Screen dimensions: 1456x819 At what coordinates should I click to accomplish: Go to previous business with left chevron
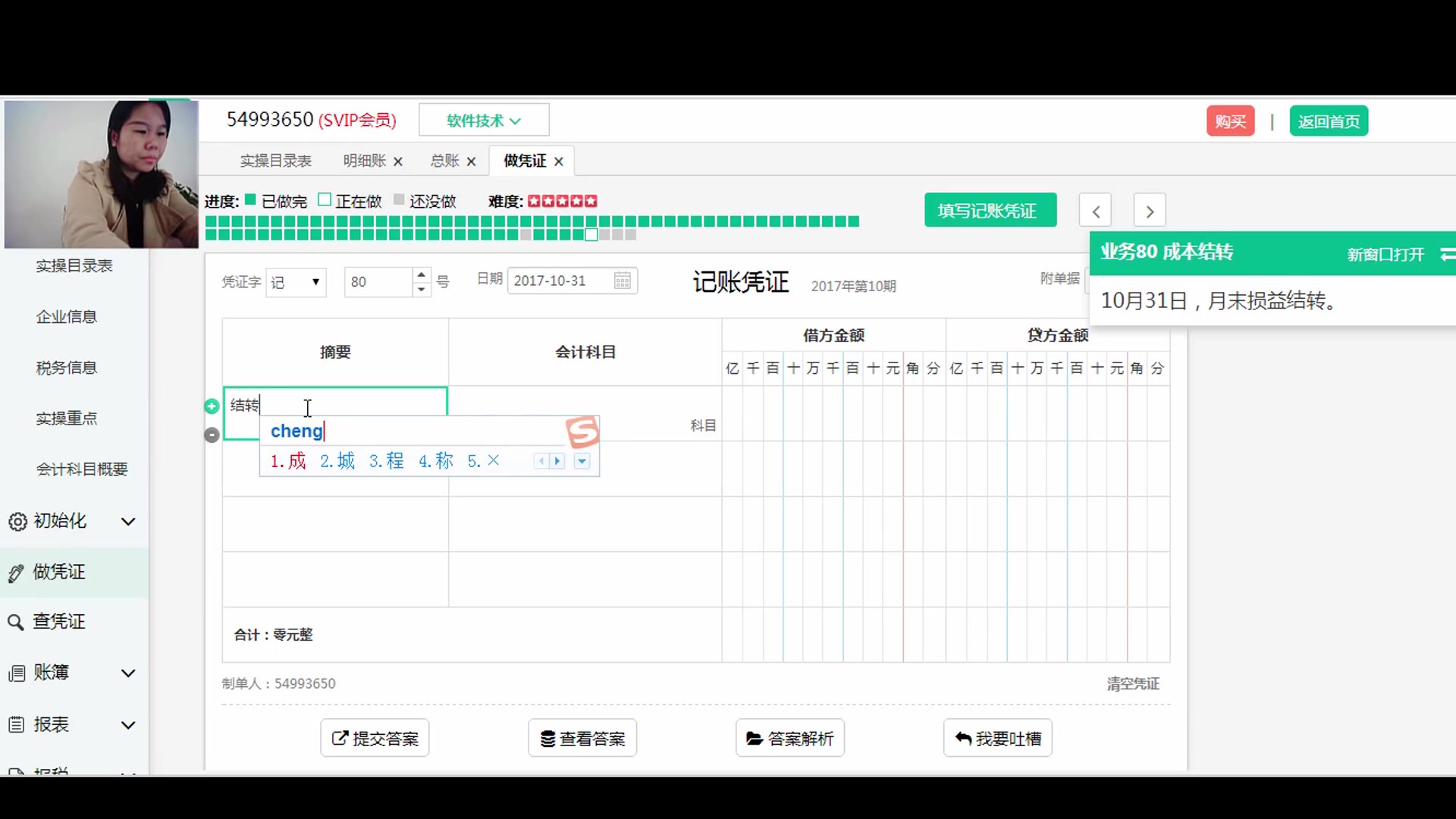[x=1095, y=211]
